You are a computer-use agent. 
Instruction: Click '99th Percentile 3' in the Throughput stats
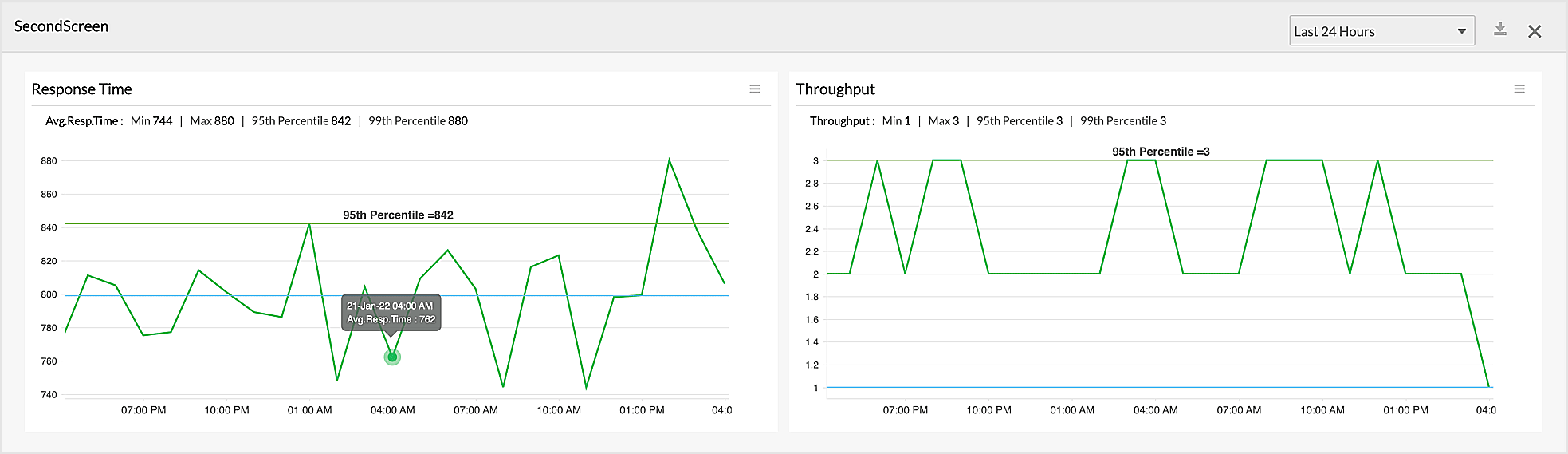(1122, 121)
